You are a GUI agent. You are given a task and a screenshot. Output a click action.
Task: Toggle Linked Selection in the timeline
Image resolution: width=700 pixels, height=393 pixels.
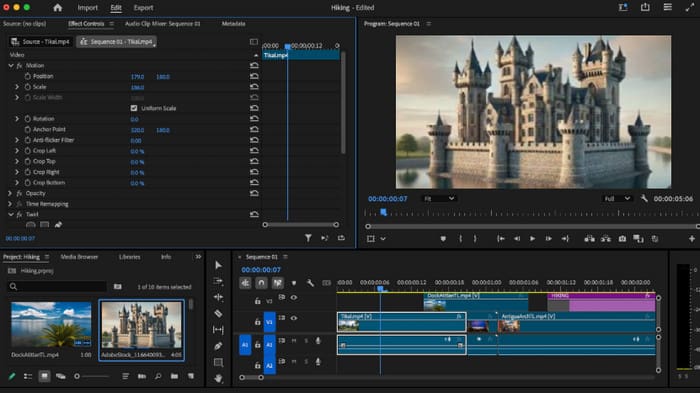click(x=277, y=283)
